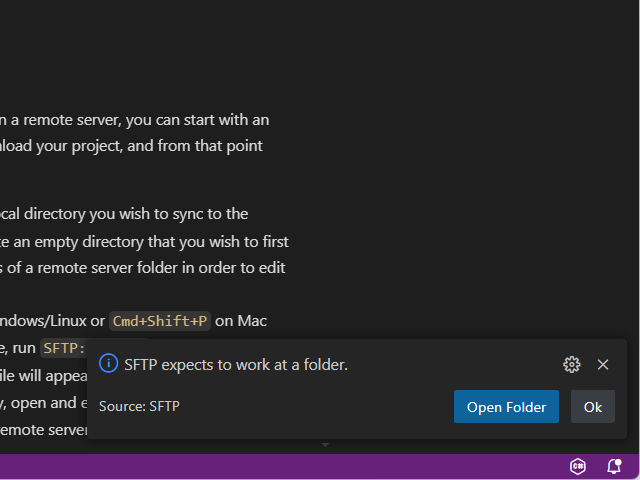Viewport: 640px width, 480px height.
Task: Click 'SFTP expects to work at a folder' message
Action: click(x=236, y=365)
